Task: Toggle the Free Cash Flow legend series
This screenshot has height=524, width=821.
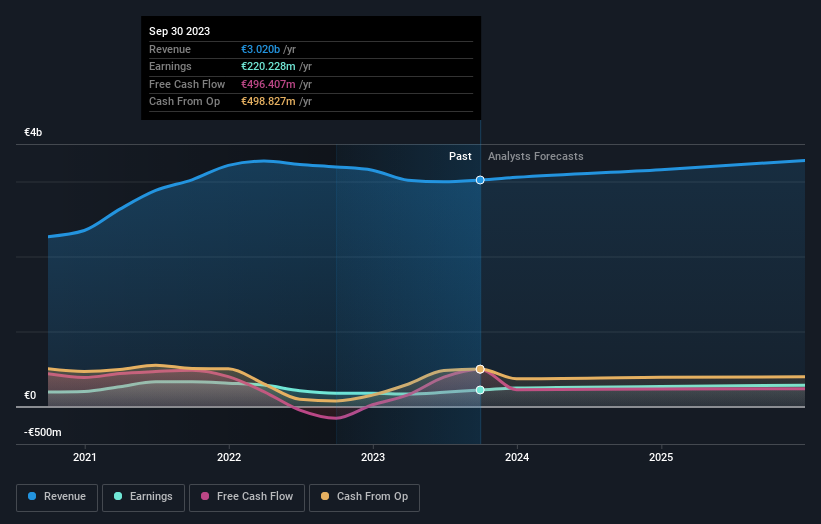Action: [247, 497]
